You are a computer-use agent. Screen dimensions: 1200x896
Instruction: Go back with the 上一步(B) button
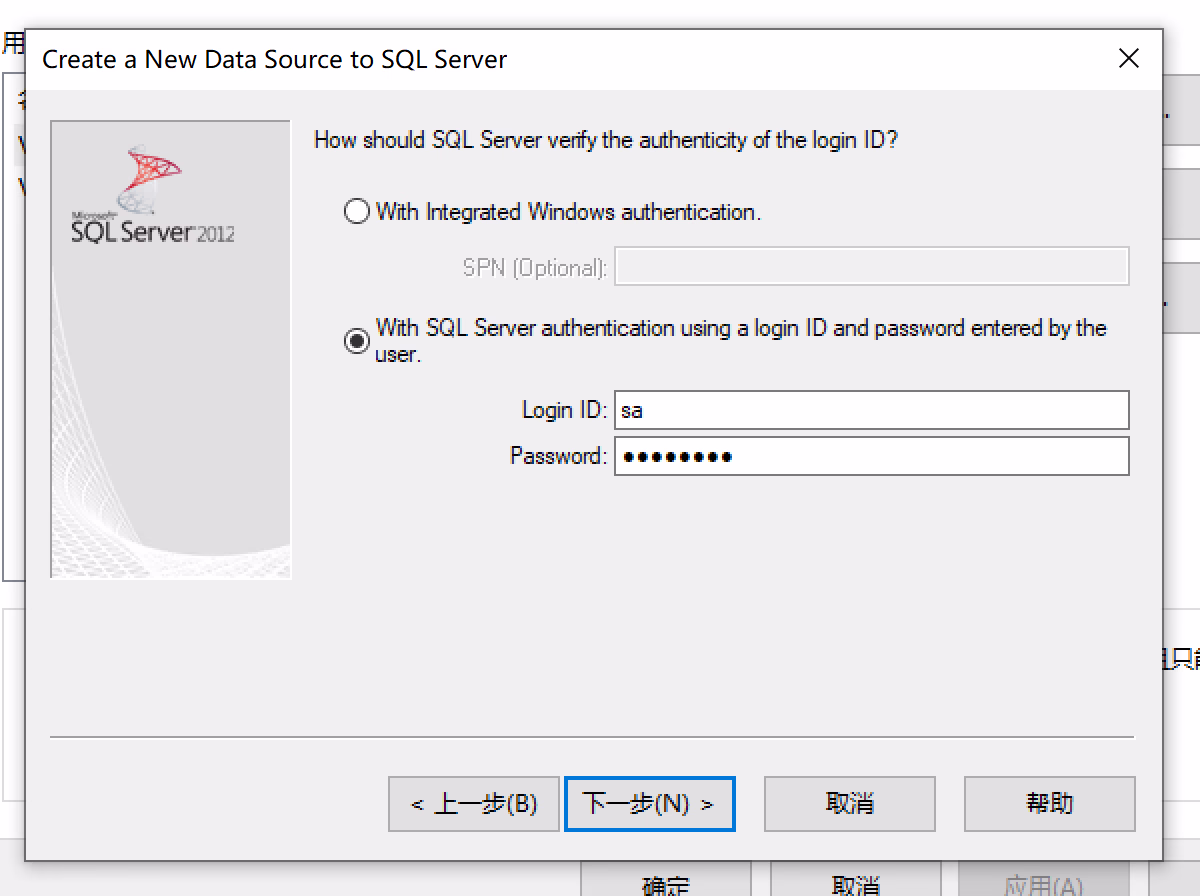tap(473, 804)
